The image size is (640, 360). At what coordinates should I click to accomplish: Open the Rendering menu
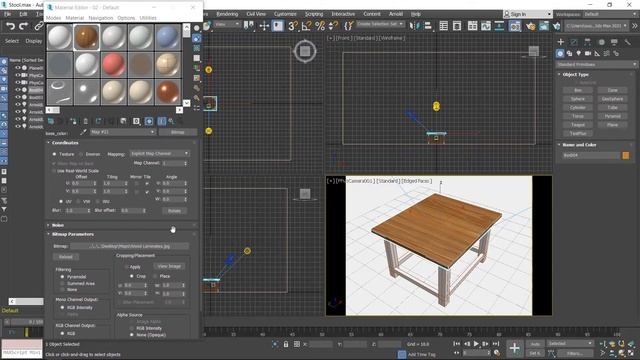pyautogui.click(x=227, y=14)
